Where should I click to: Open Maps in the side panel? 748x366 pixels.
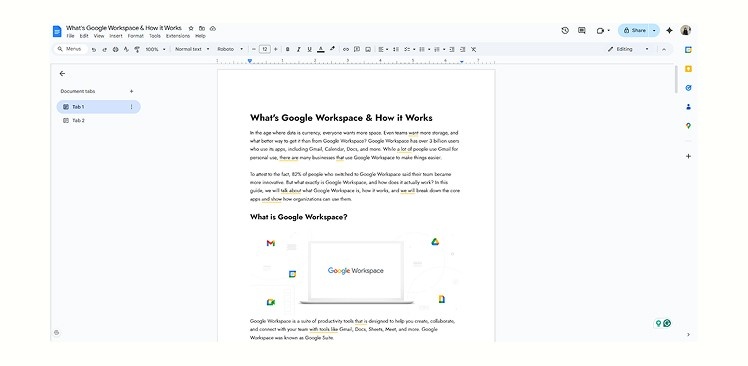688,126
